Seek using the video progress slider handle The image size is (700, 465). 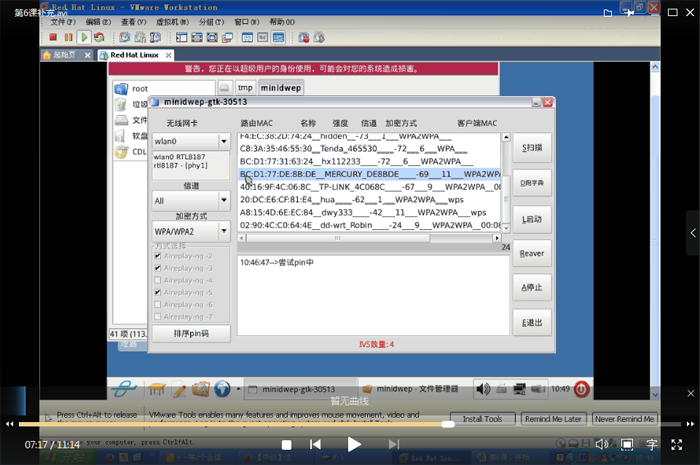coord(448,424)
